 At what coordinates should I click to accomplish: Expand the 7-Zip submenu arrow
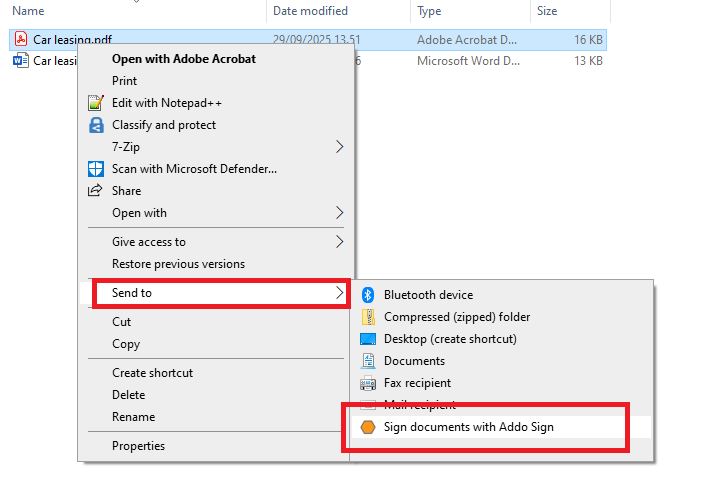tap(339, 147)
